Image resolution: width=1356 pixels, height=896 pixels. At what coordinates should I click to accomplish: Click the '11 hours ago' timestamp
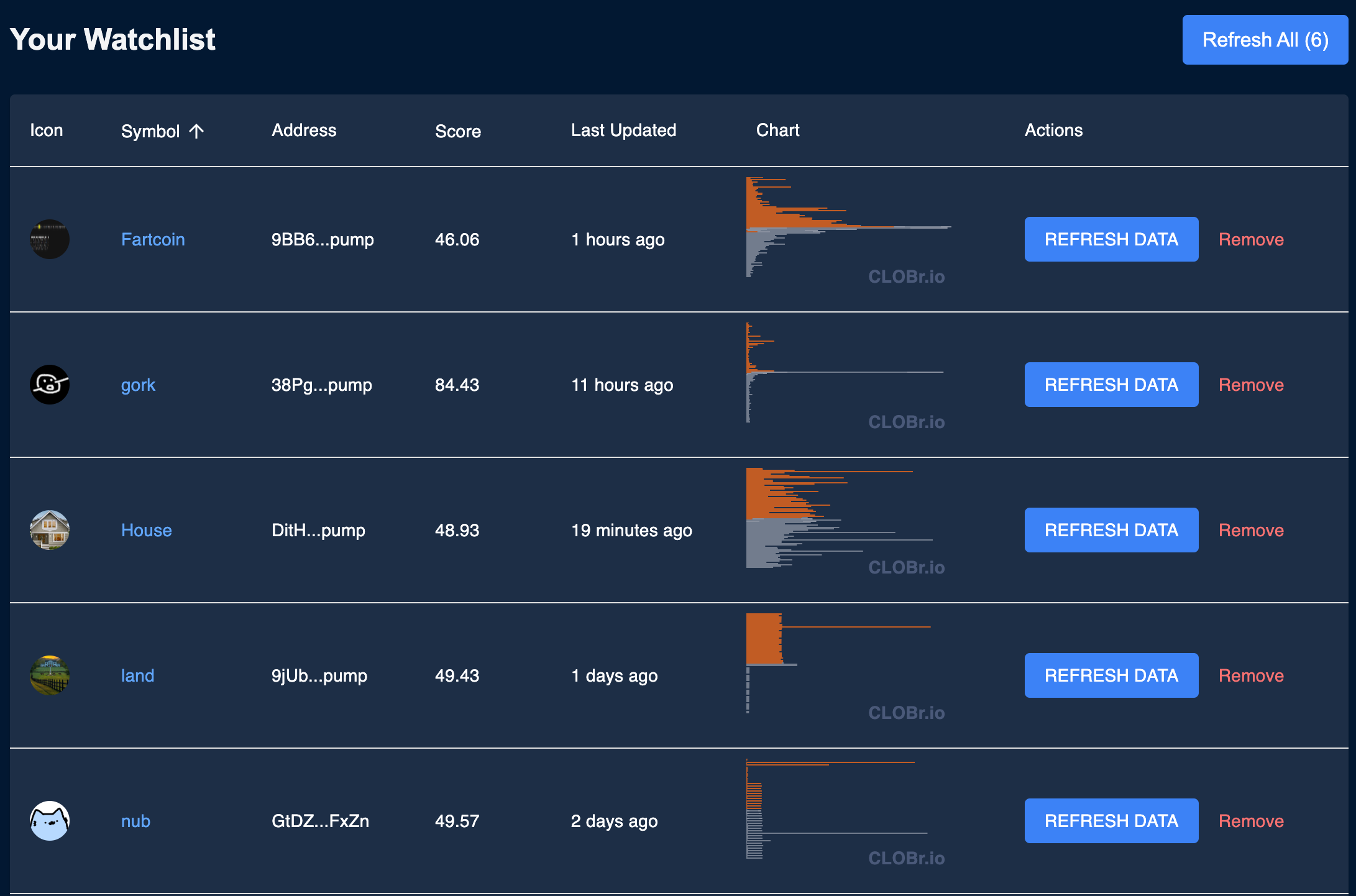click(x=622, y=385)
